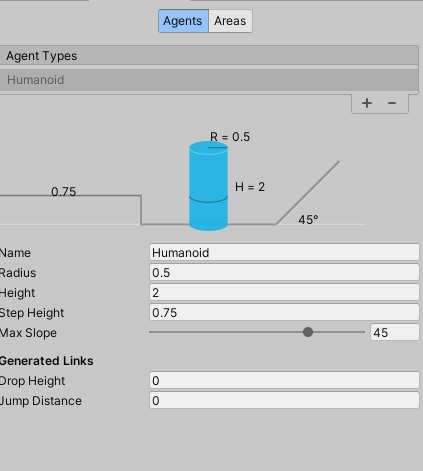The width and height of the screenshot is (423, 471).
Task: Click the 45° slope diagram label
Action: pyautogui.click(x=308, y=220)
